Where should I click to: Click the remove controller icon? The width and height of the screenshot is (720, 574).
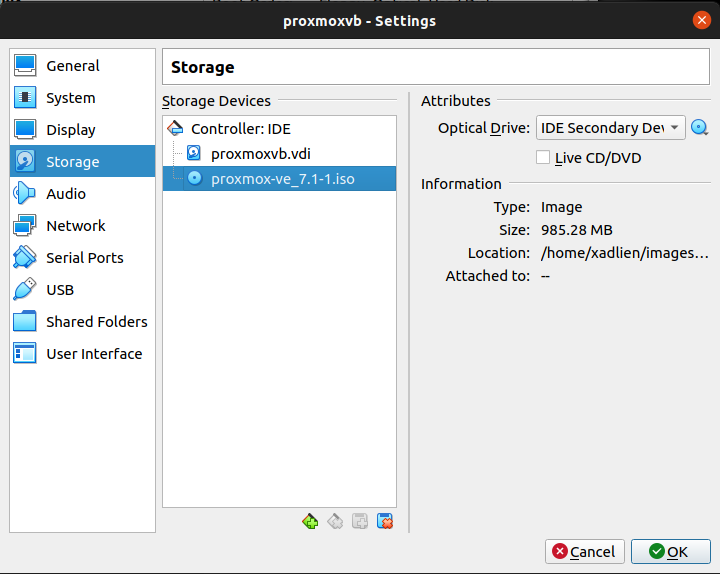pos(335,521)
